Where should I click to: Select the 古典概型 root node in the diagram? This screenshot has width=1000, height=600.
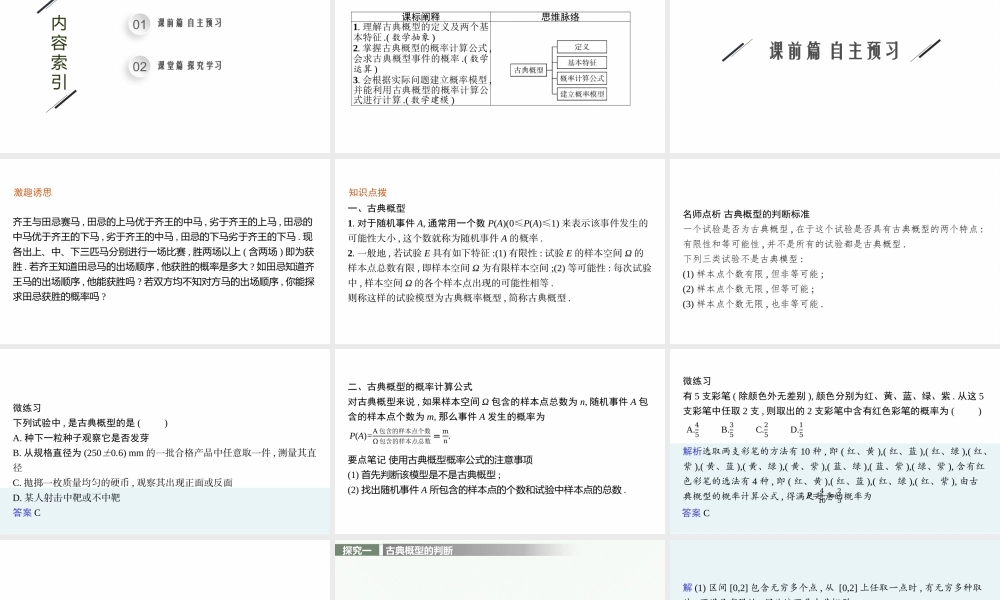(529, 70)
